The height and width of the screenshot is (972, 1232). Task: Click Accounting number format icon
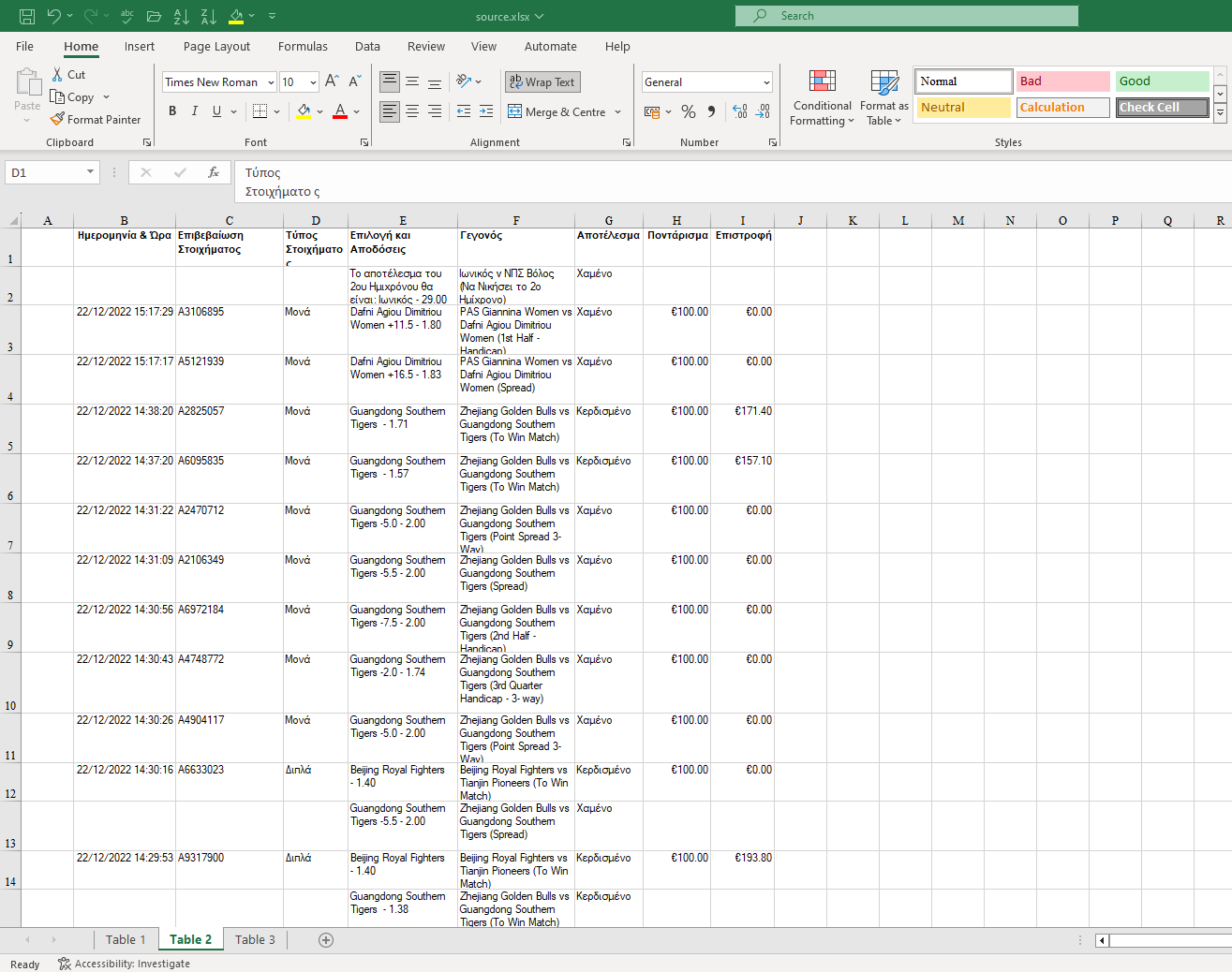click(x=652, y=111)
